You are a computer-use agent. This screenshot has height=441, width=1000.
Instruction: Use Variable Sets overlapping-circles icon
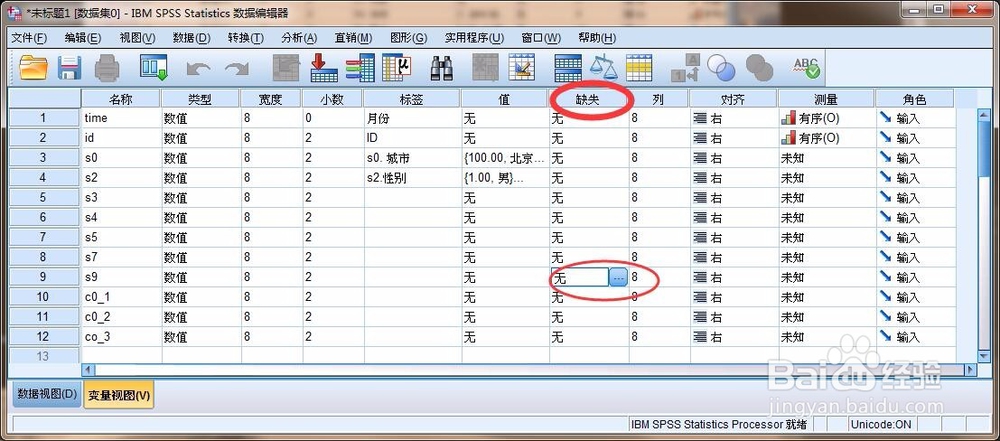(721, 68)
